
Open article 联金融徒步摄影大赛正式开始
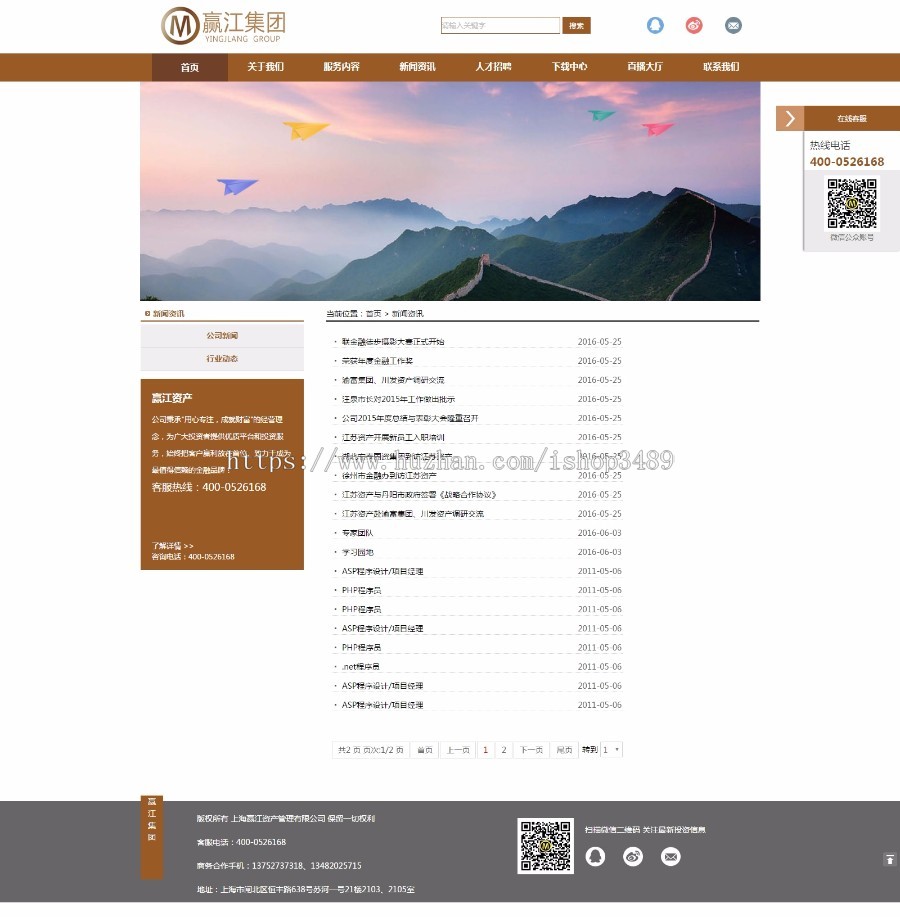pyautogui.click(x=393, y=342)
